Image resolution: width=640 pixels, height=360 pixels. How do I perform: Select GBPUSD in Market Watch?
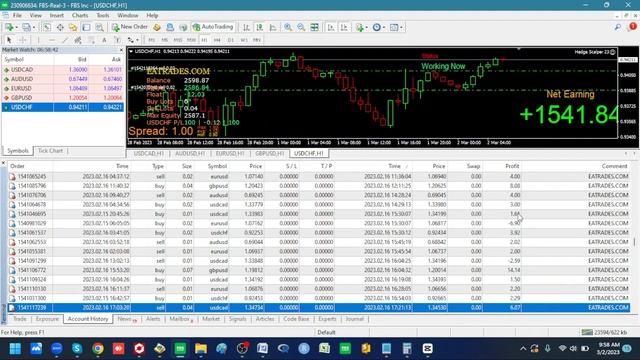[63, 98]
